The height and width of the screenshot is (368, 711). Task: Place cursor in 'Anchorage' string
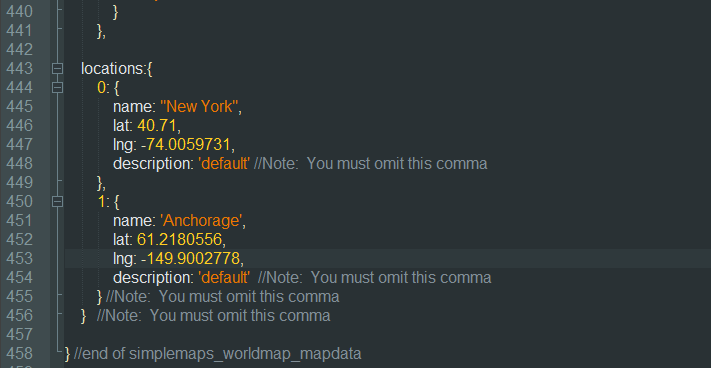201,220
